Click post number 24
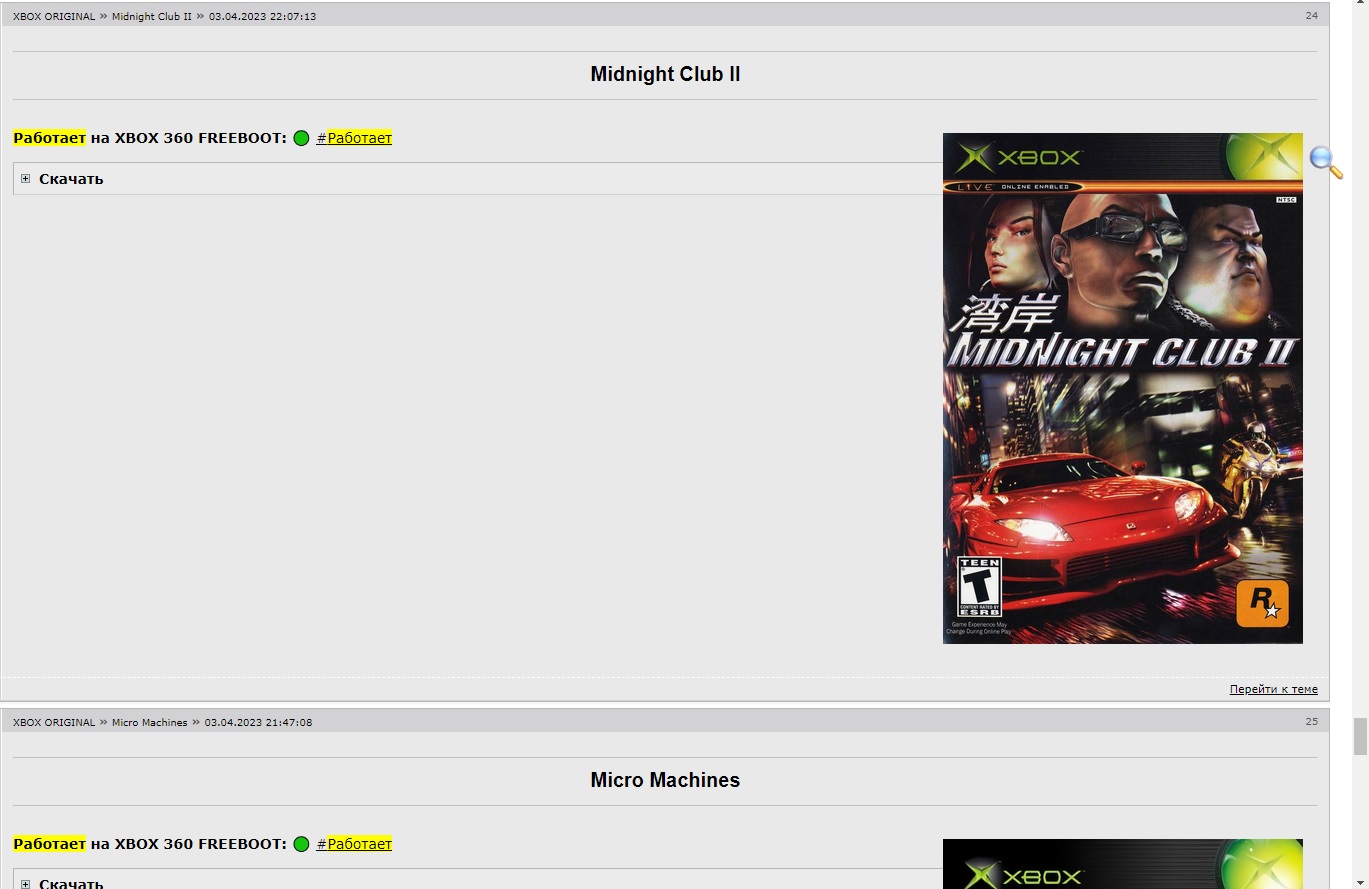The width and height of the screenshot is (1369, 889). click(1312, 16)
